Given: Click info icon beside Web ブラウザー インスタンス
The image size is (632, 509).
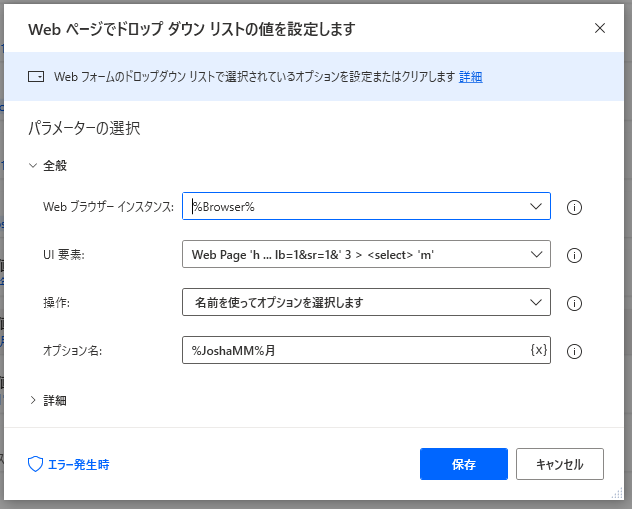Looking at the screenshot, I should (x=574, y=207).
